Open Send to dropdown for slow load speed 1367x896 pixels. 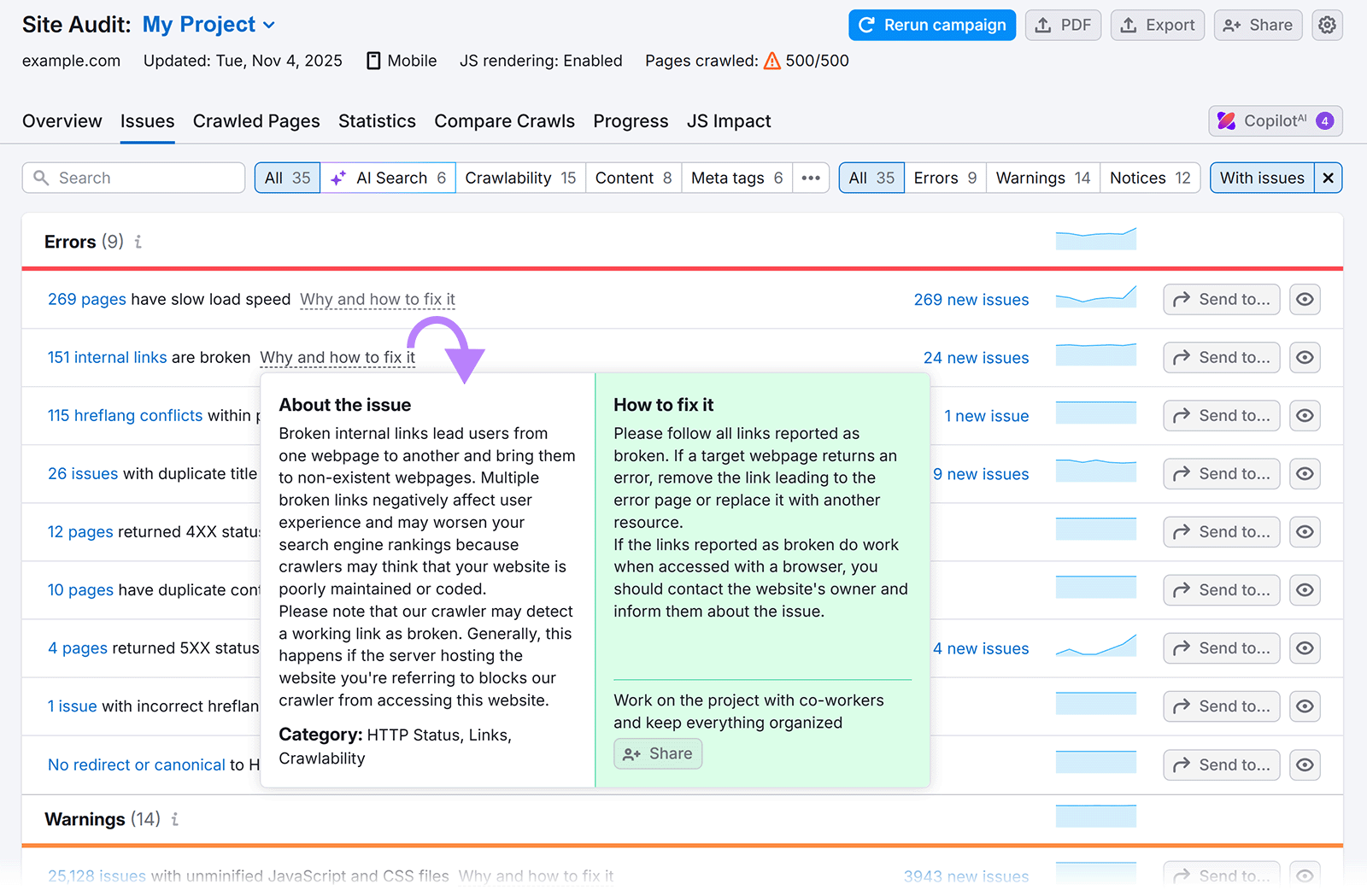coord(1221,299)
